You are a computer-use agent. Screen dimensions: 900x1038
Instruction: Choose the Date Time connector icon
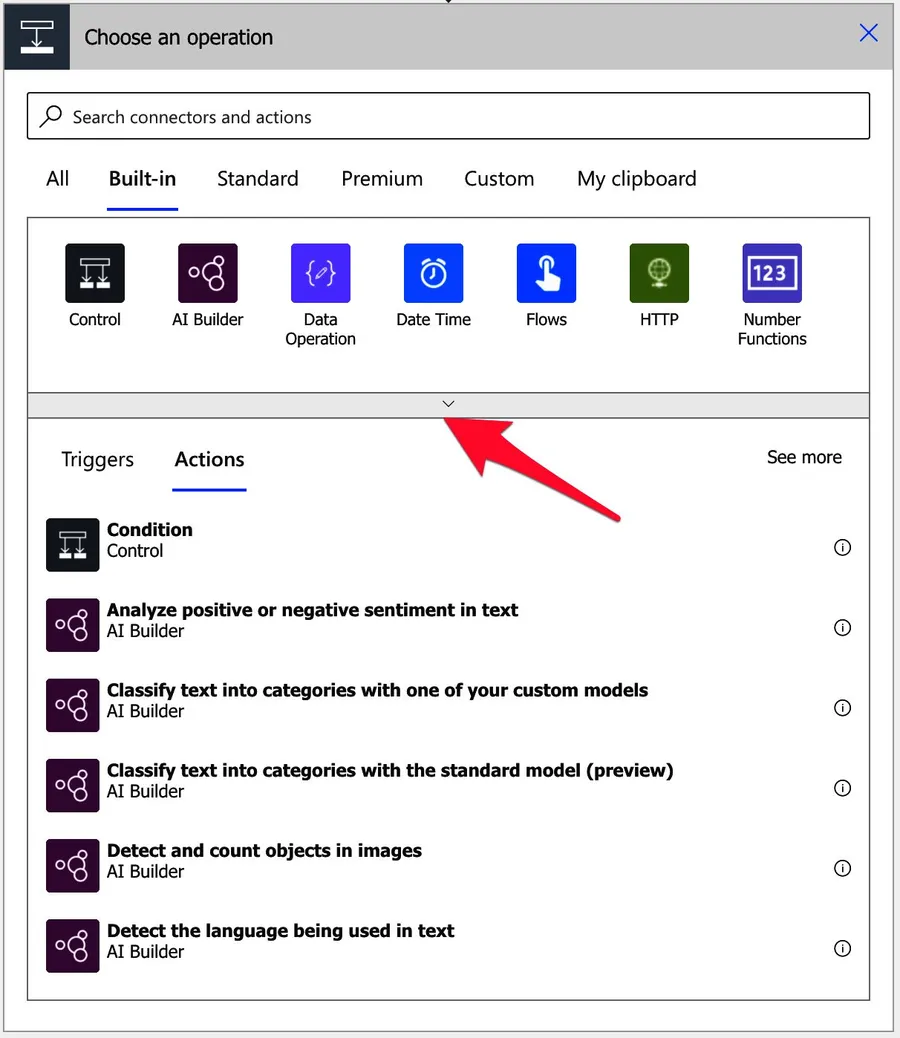coord(433,273)
